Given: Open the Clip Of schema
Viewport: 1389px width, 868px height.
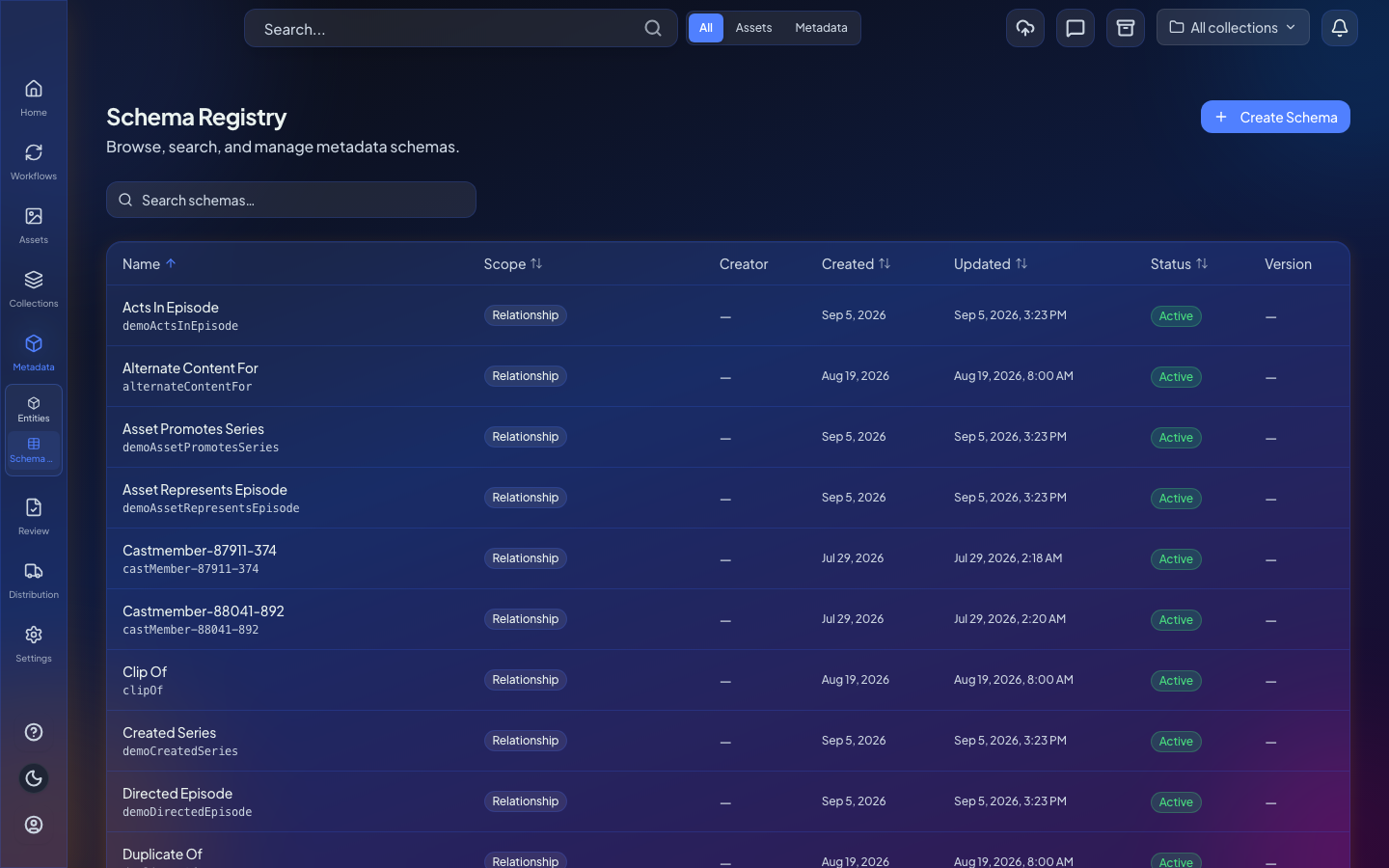Looking at the screenshot, I should coord(145,672).
